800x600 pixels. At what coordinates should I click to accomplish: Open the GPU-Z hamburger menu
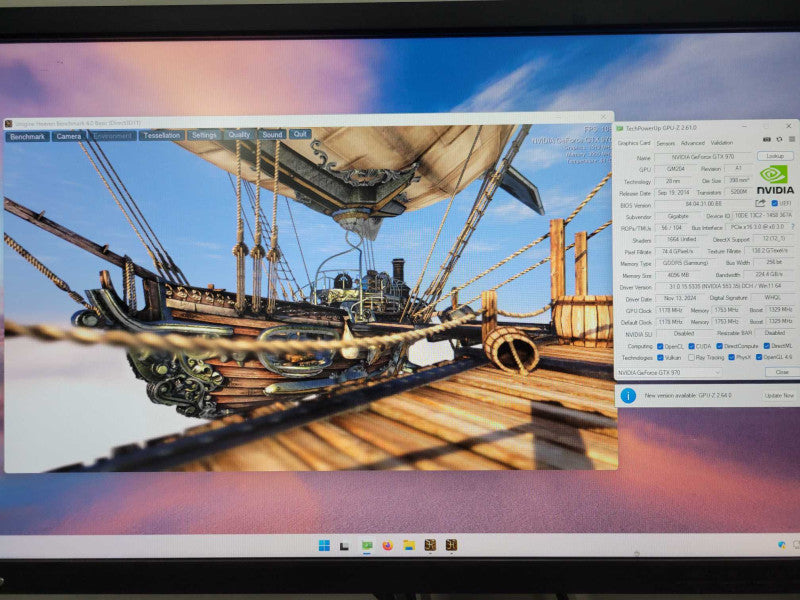[791, 139]
